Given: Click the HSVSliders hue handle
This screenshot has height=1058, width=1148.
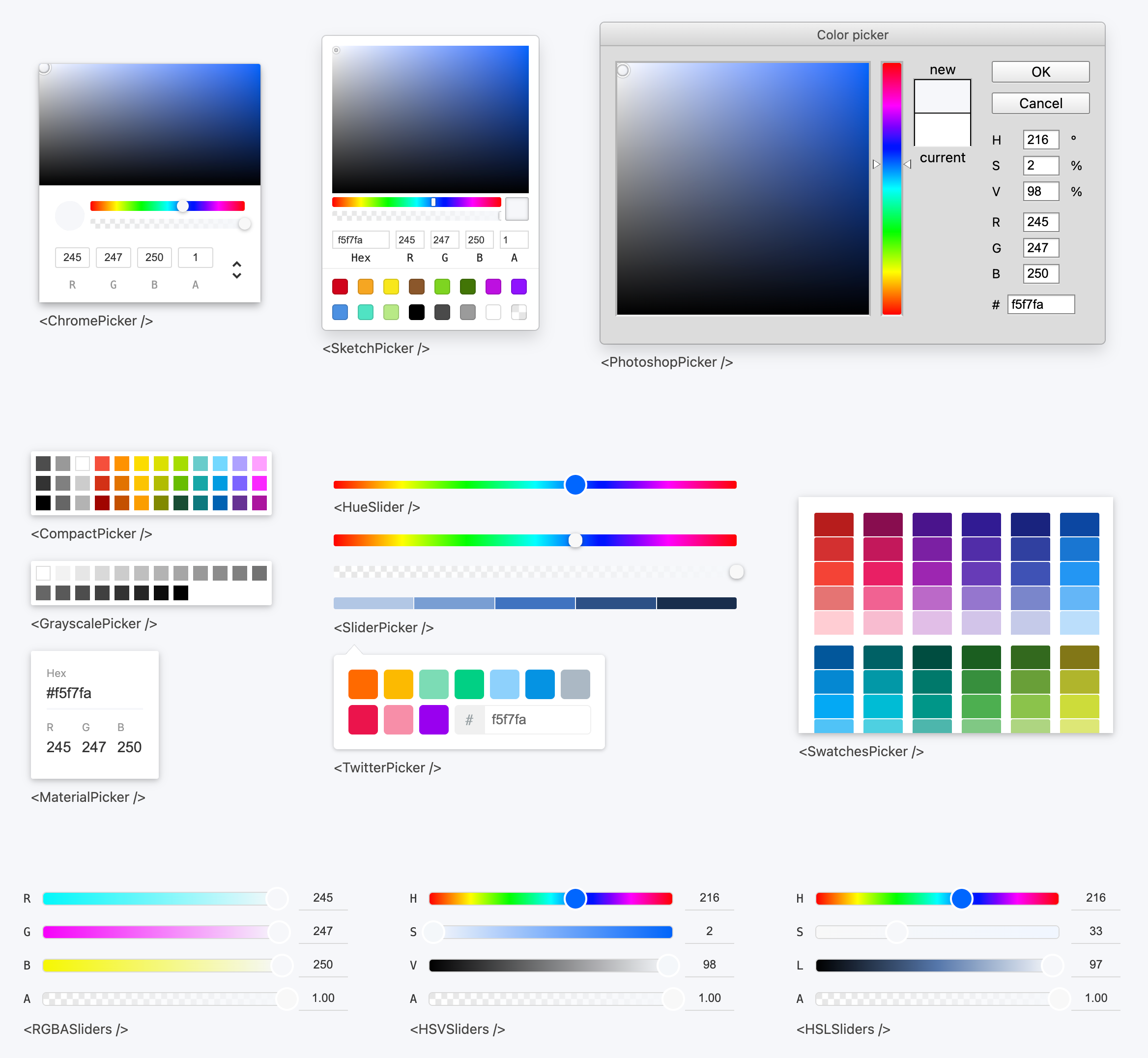Looking at the screenshot, I should coord(575,898).
